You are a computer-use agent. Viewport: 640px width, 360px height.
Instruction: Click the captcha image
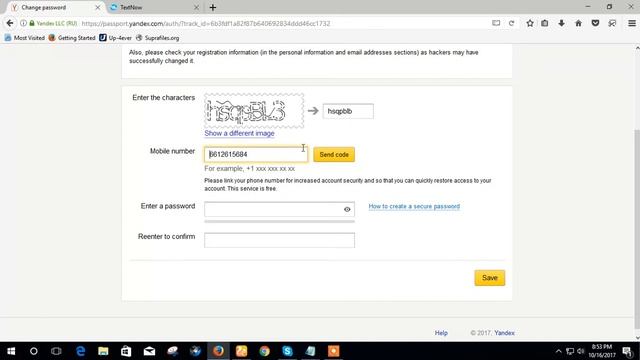click(254, 111)
